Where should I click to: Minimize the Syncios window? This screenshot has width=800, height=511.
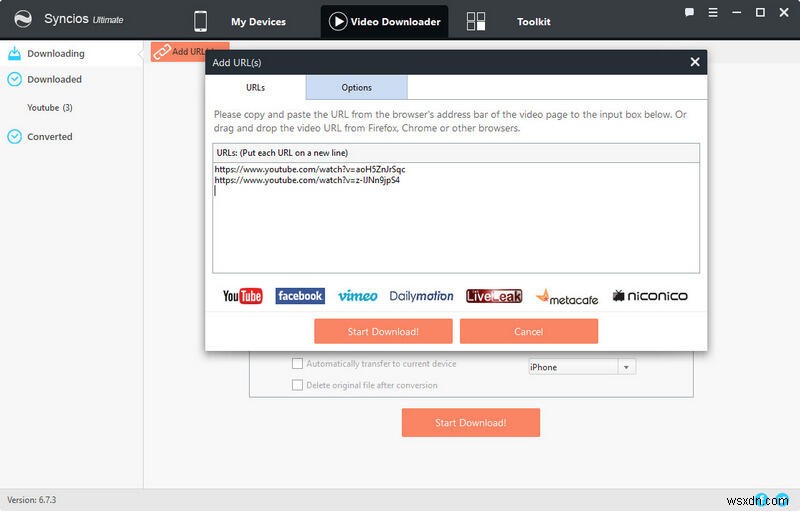point(736,12)
